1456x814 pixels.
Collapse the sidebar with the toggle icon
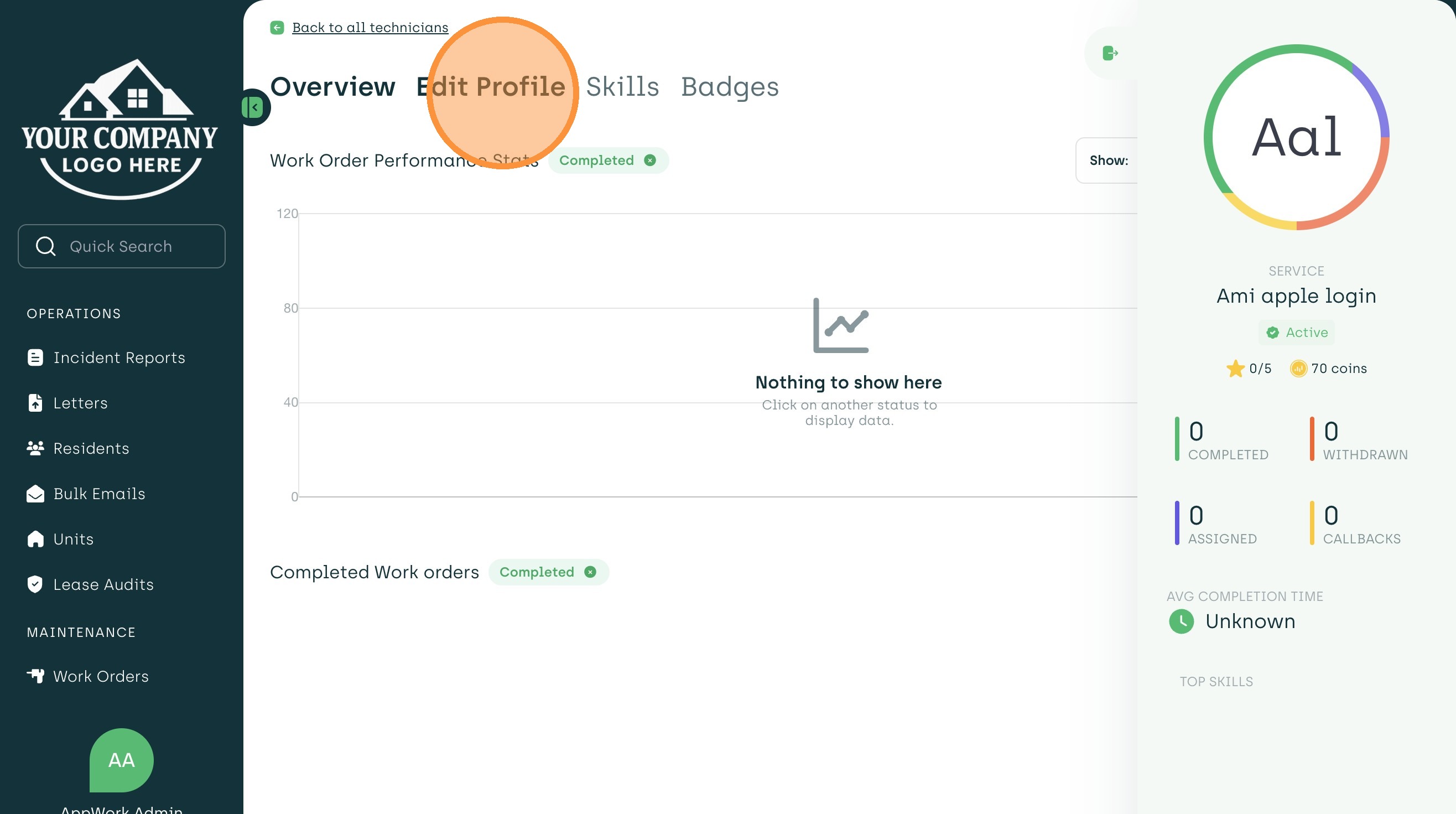tap(253, 107)
